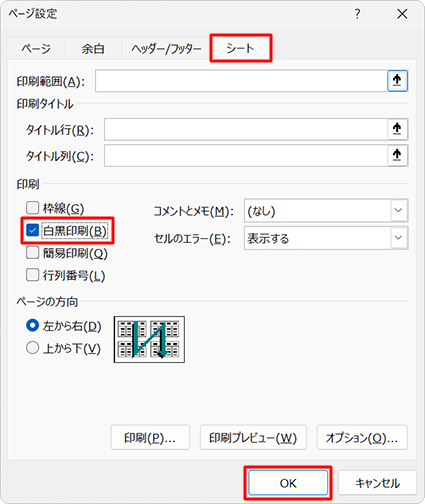Enable the 行列番号(L) checkbox
Viewport: 425px width, 504px height.
[32, 275]
